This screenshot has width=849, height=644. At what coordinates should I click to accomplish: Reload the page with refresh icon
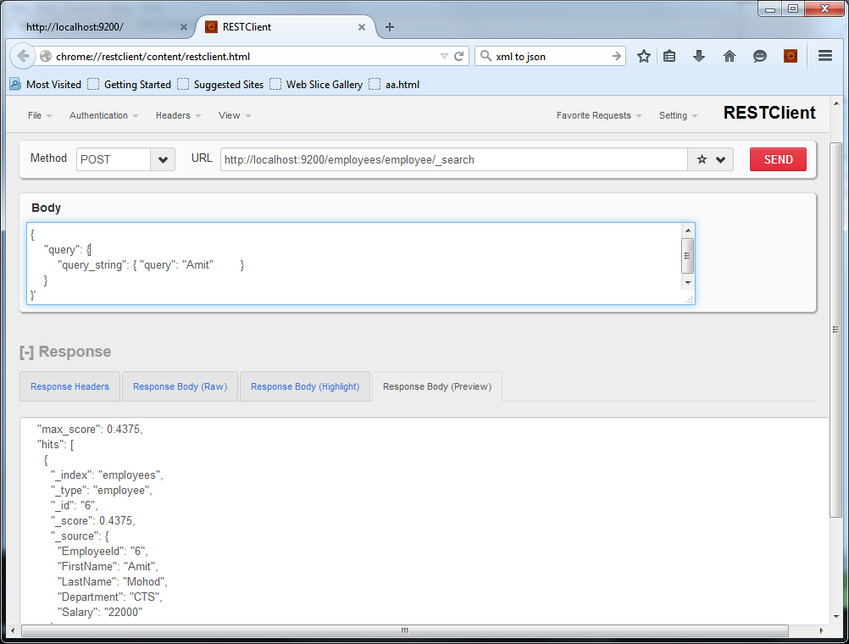[x=459, y=56]
